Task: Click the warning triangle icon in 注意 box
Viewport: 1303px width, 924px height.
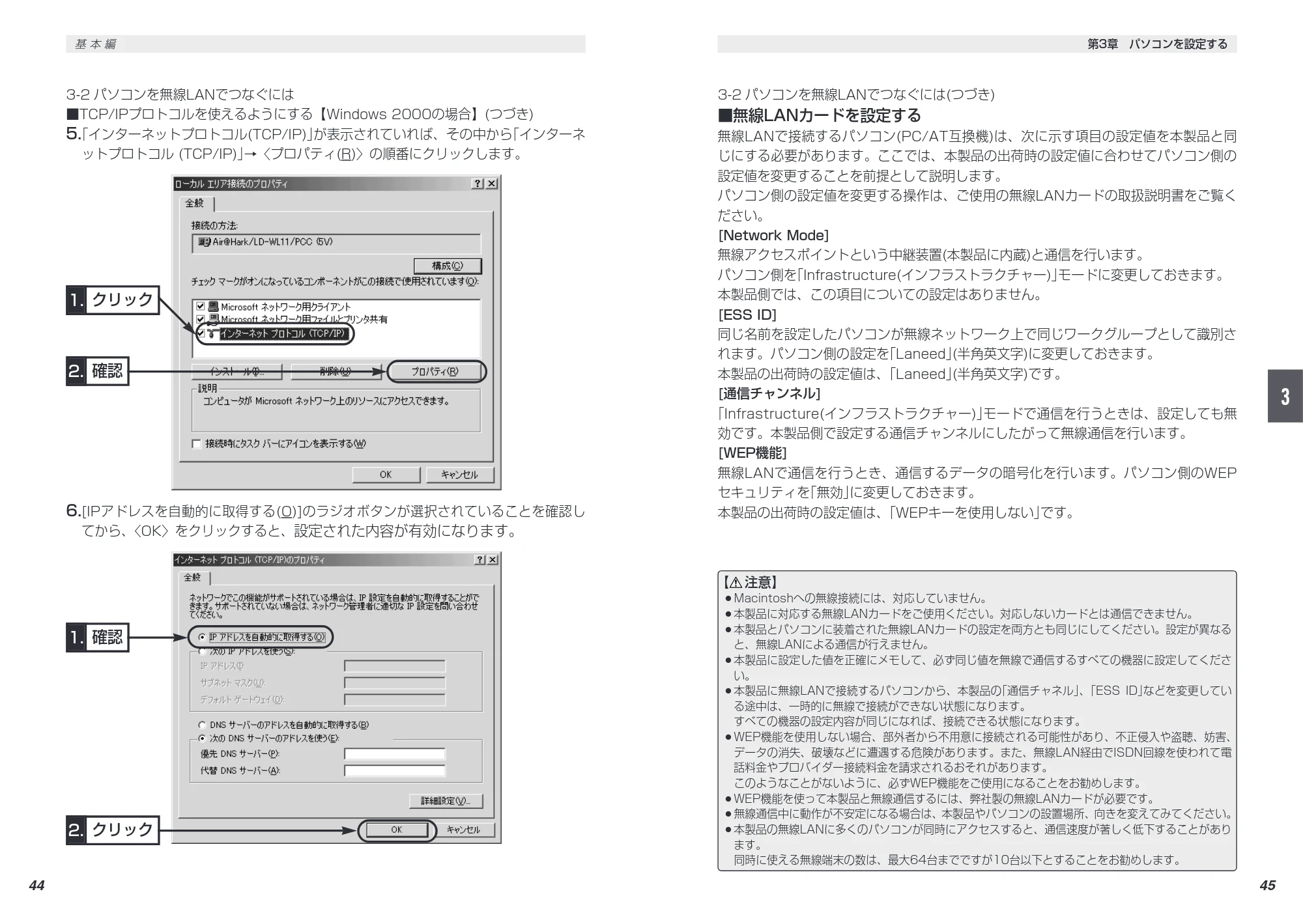Action: (x=736, y=582)
